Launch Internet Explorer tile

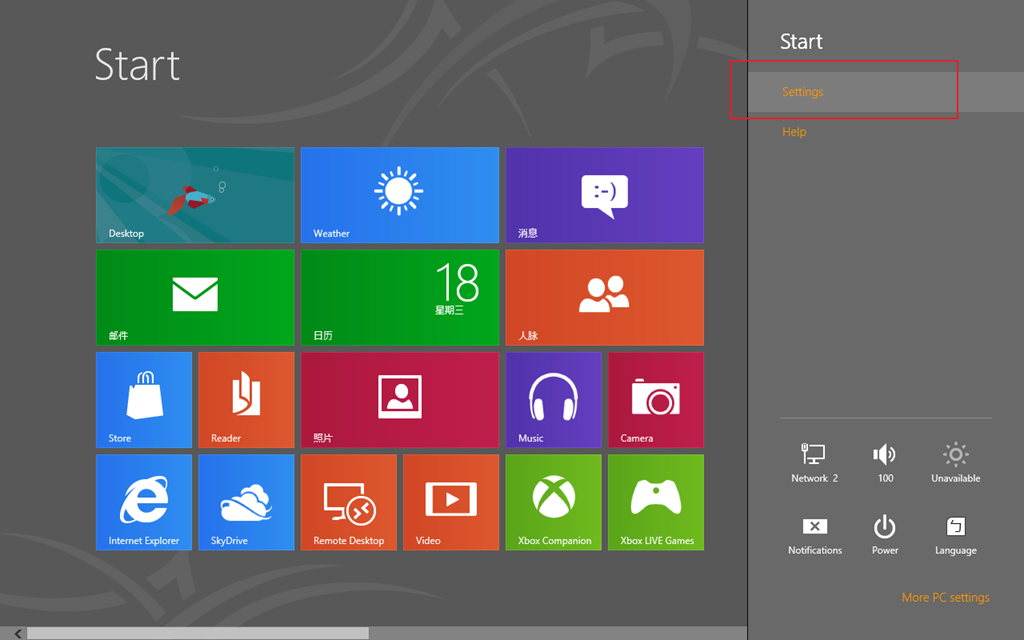point(144,502)
